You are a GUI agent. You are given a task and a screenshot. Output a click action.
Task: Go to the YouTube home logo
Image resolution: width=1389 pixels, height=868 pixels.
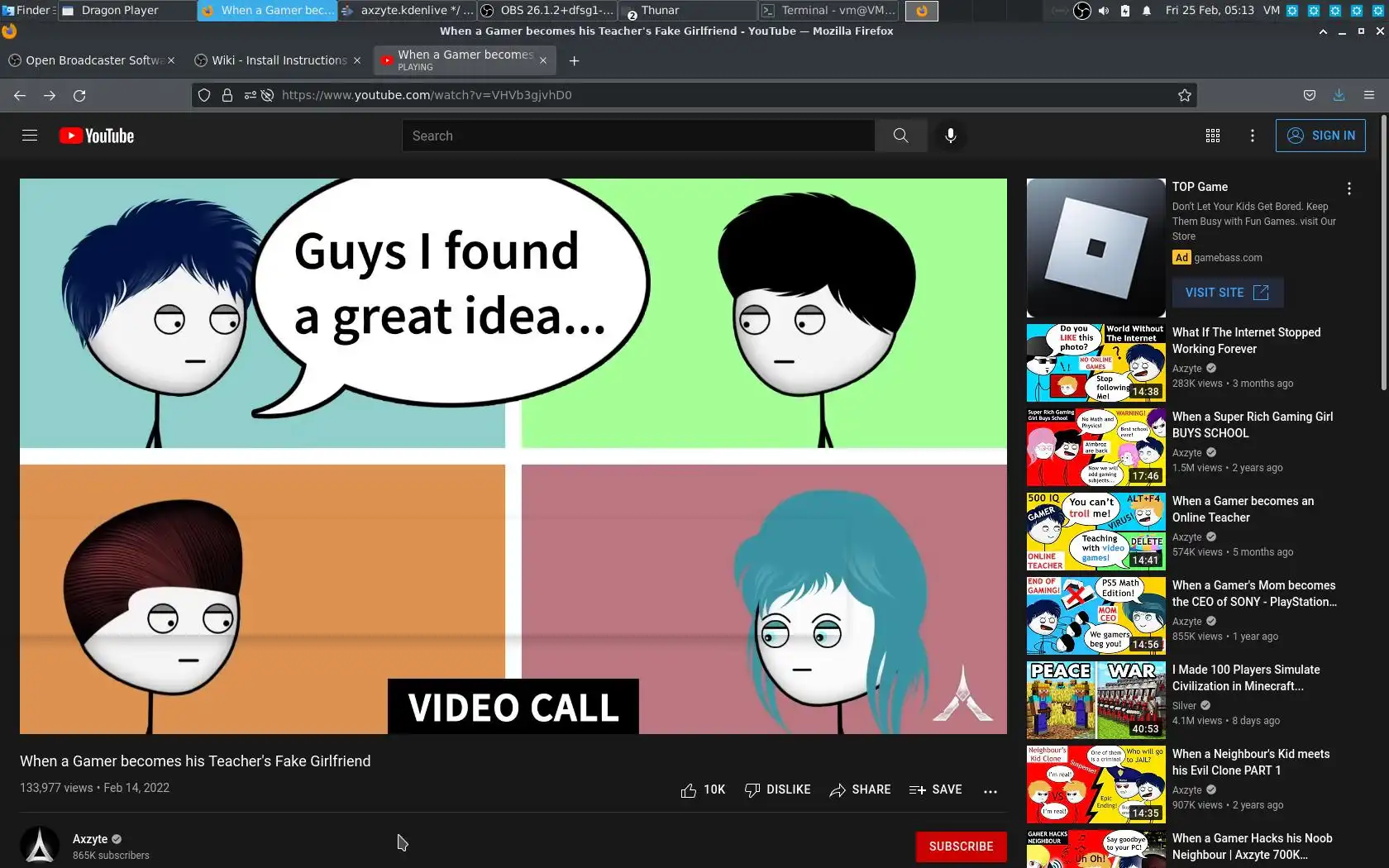pos(97,136)
